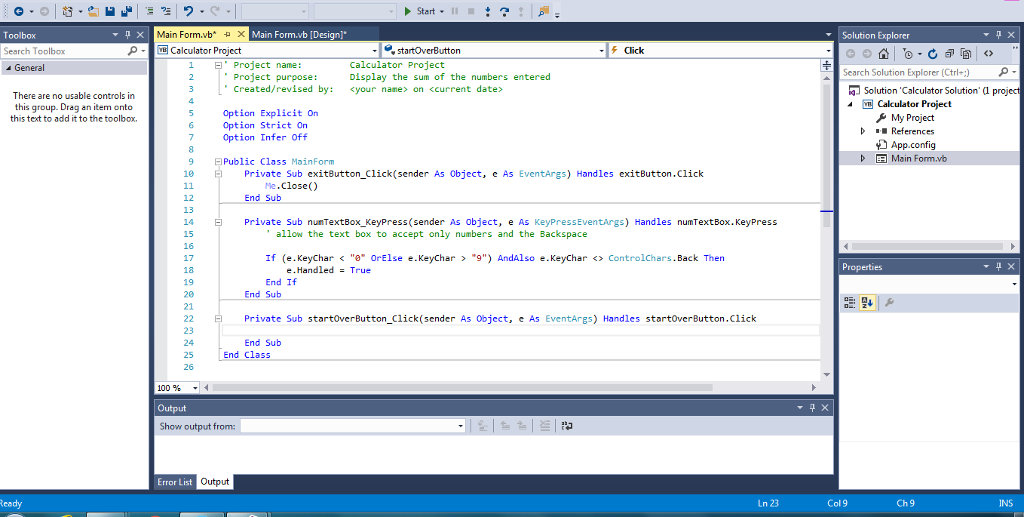Toggle categorized view in Properties panel

pyautogui.click(x=850, y=301)
